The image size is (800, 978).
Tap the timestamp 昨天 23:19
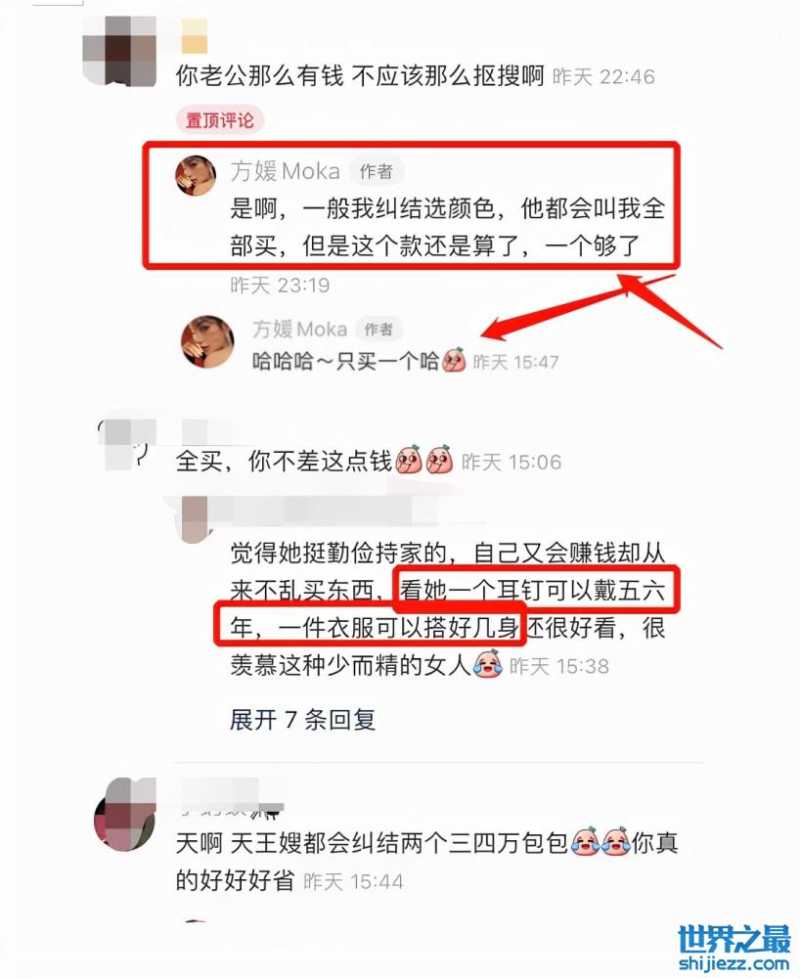(x=280, y=285)
